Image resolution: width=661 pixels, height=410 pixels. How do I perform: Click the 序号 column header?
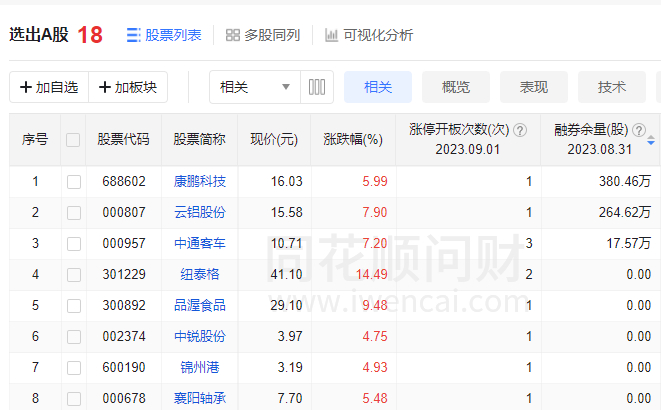point(35,139)
